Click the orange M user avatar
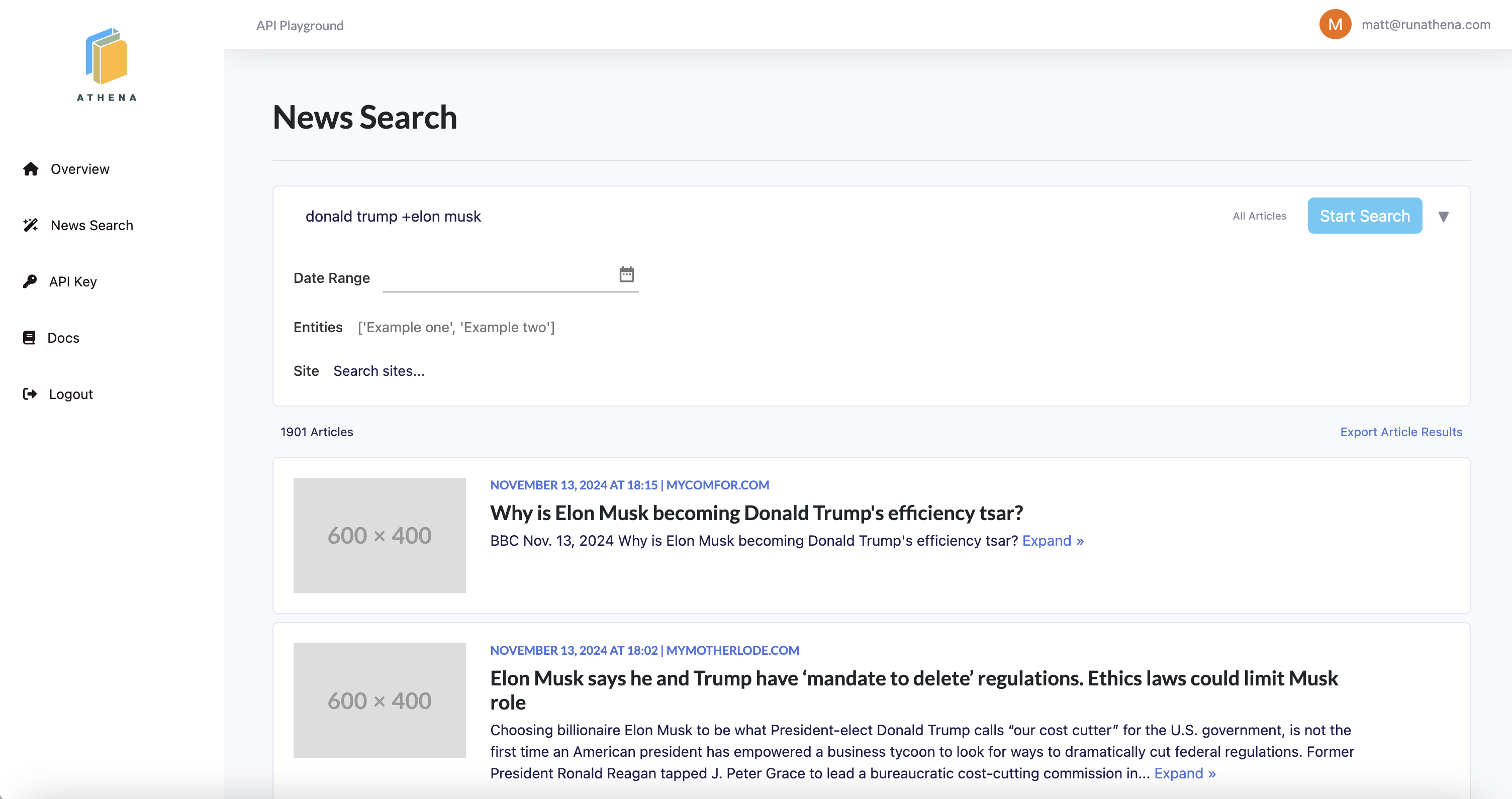 [x=1335, y=25]
